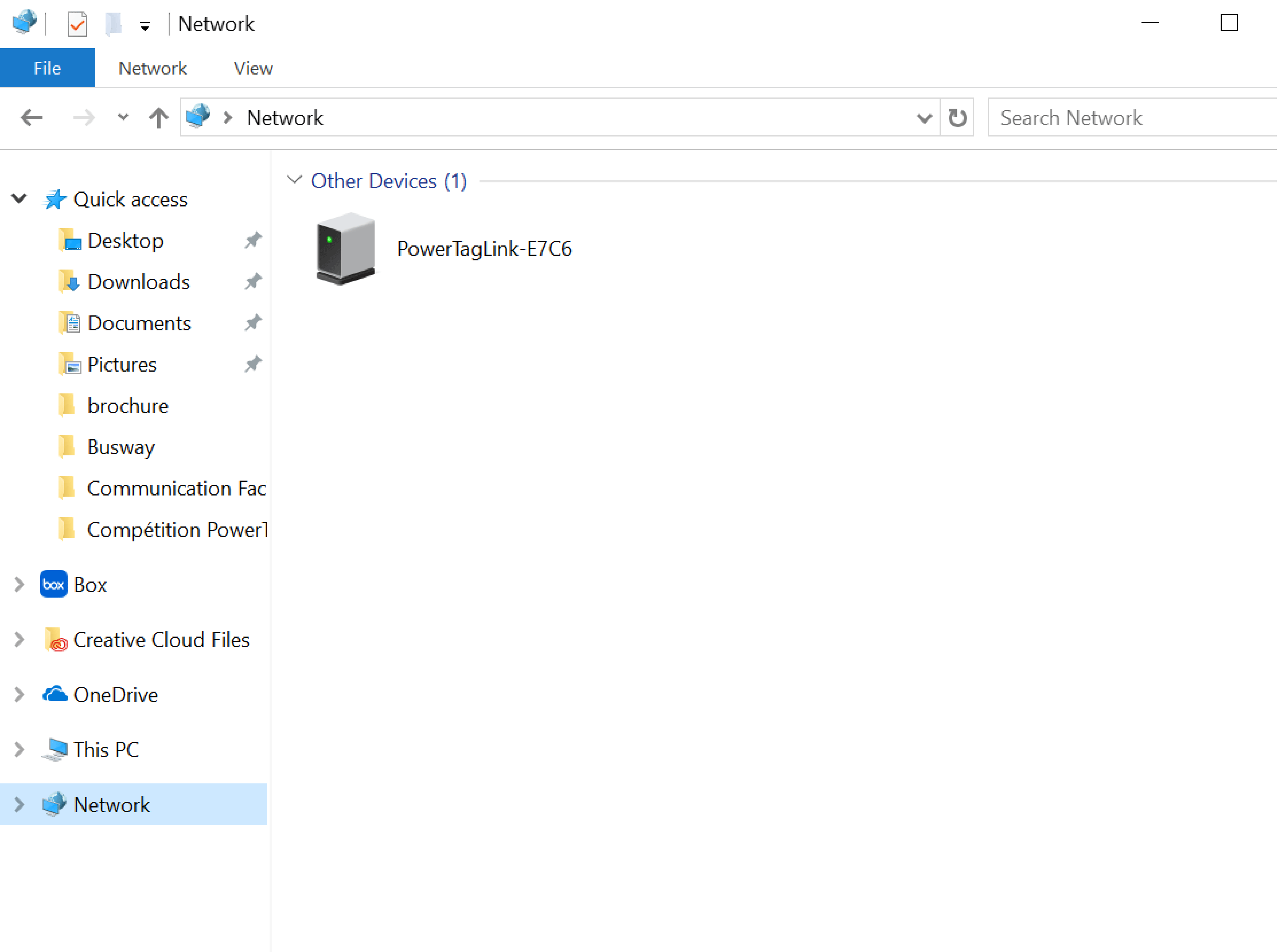Click the network icon in address bar

click(198, 116)
